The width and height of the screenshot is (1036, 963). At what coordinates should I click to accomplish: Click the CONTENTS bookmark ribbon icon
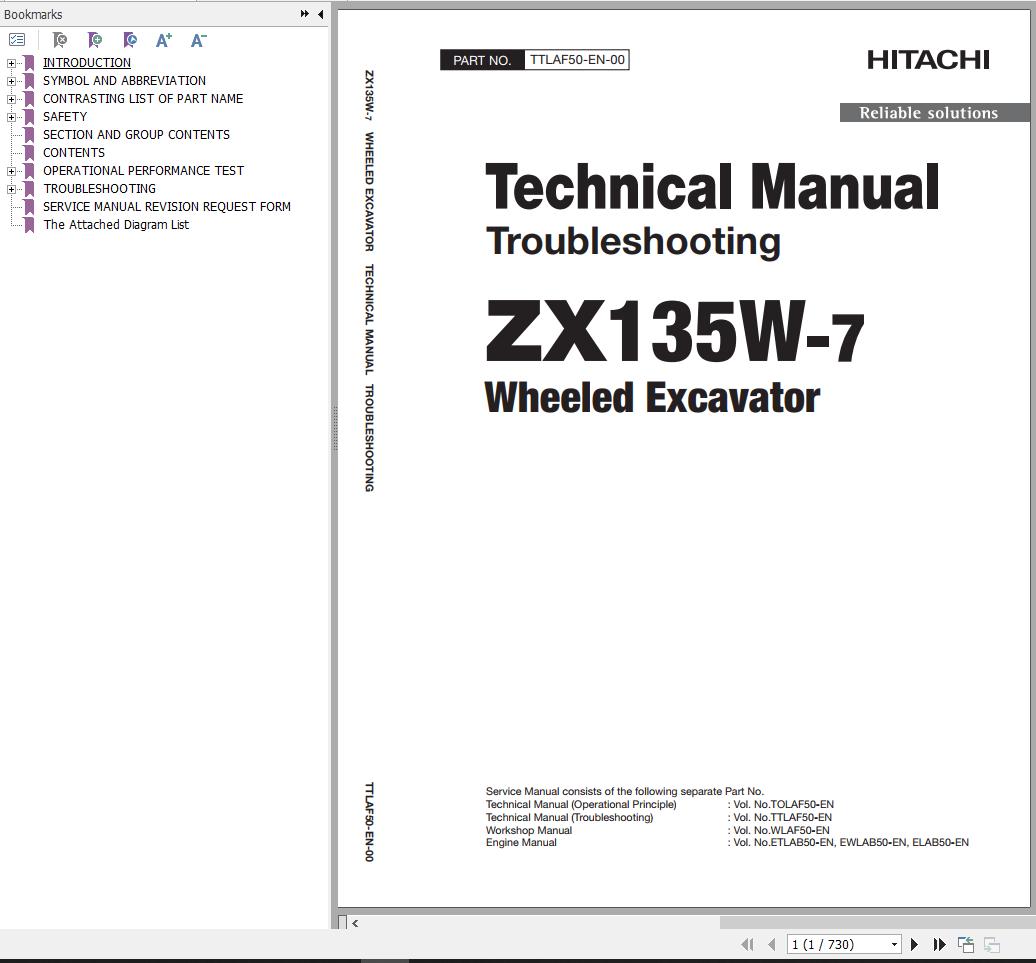pos(29,153)
